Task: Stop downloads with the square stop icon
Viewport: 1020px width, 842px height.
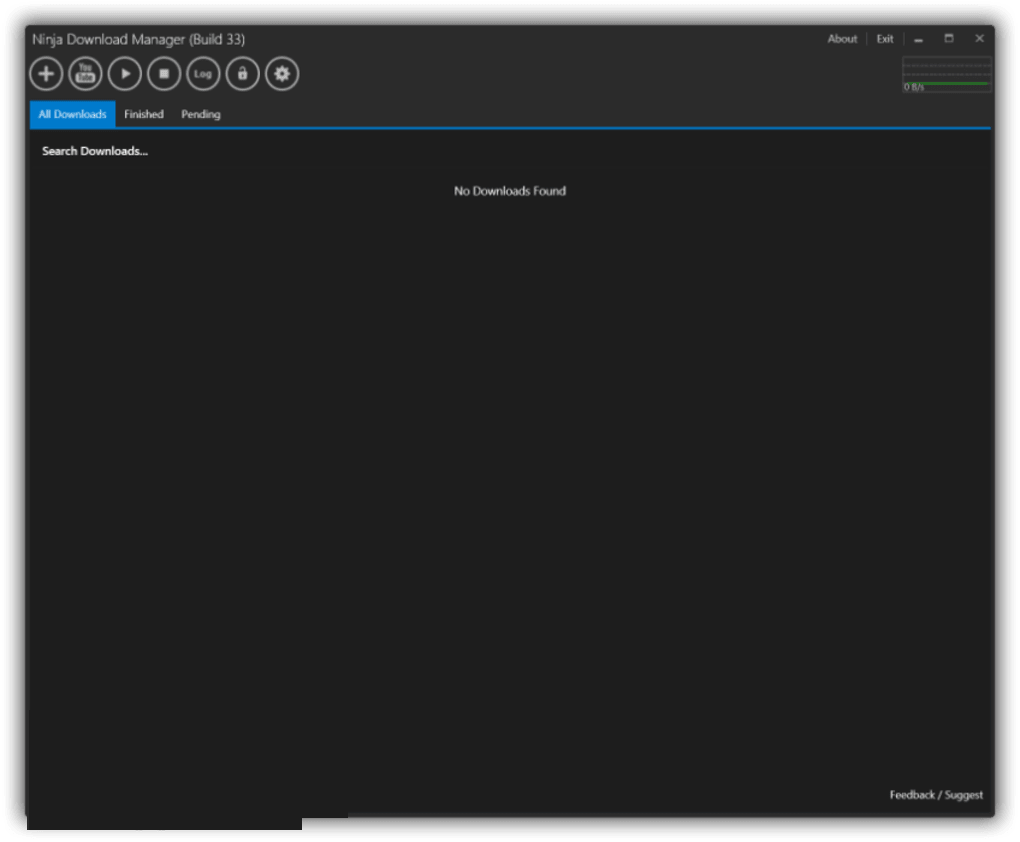Action: tap(164, 74)
